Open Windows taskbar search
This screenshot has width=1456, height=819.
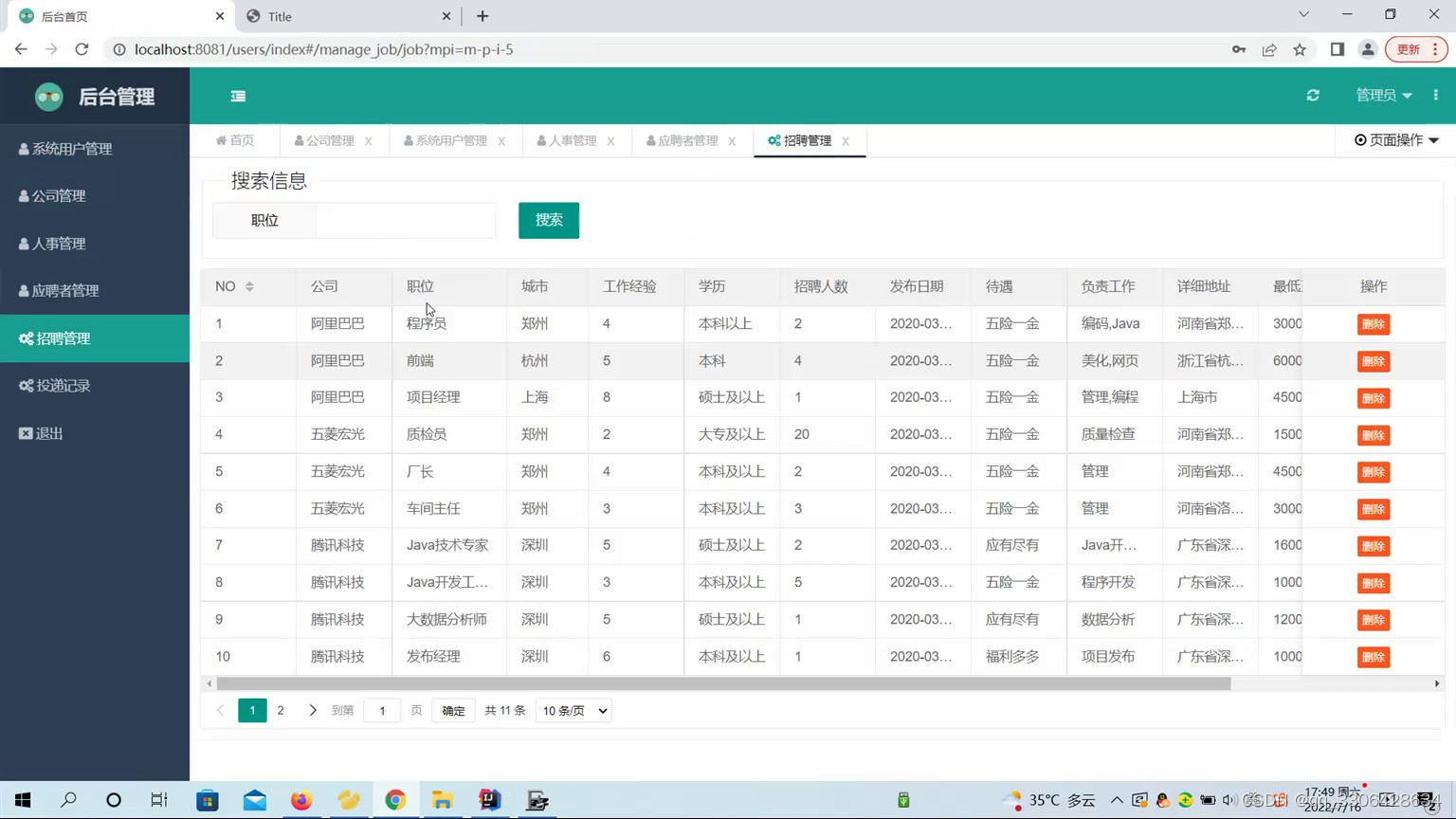click(68, 800)
